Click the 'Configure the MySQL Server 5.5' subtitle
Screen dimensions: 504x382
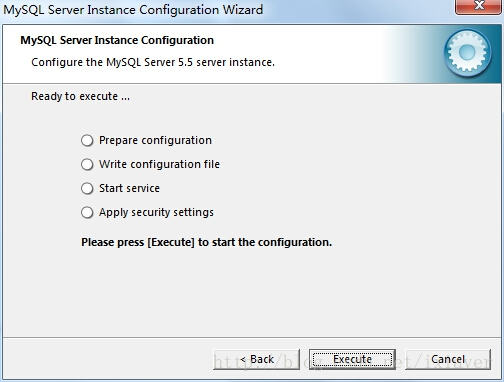click(153, 62)
